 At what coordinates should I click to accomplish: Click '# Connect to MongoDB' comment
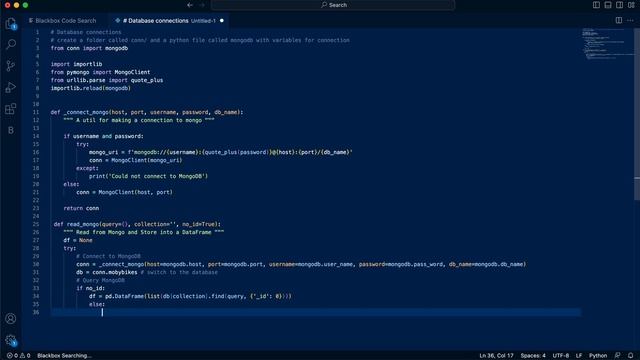[x=108, y=256]
